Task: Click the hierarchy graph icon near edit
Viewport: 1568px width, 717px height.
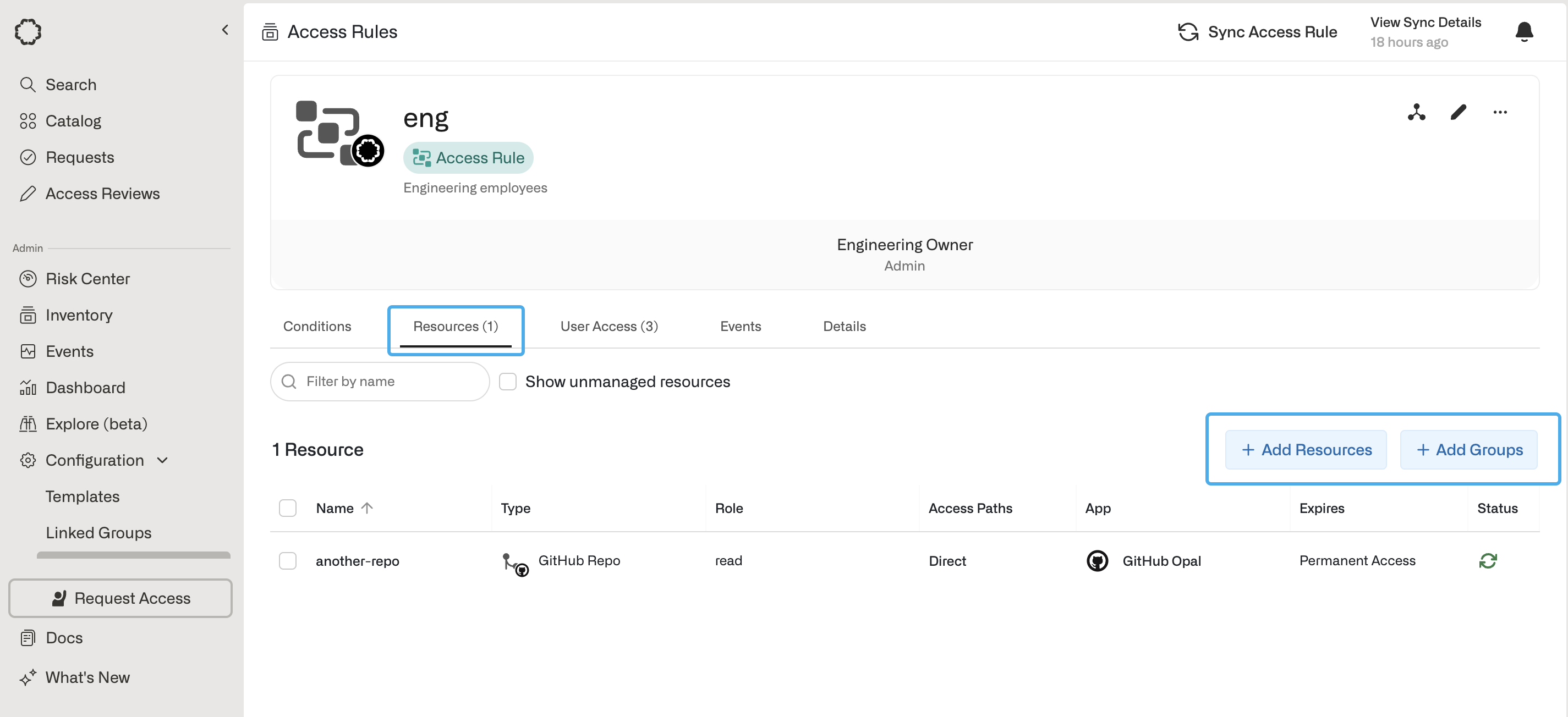Action: point(1416,112)
